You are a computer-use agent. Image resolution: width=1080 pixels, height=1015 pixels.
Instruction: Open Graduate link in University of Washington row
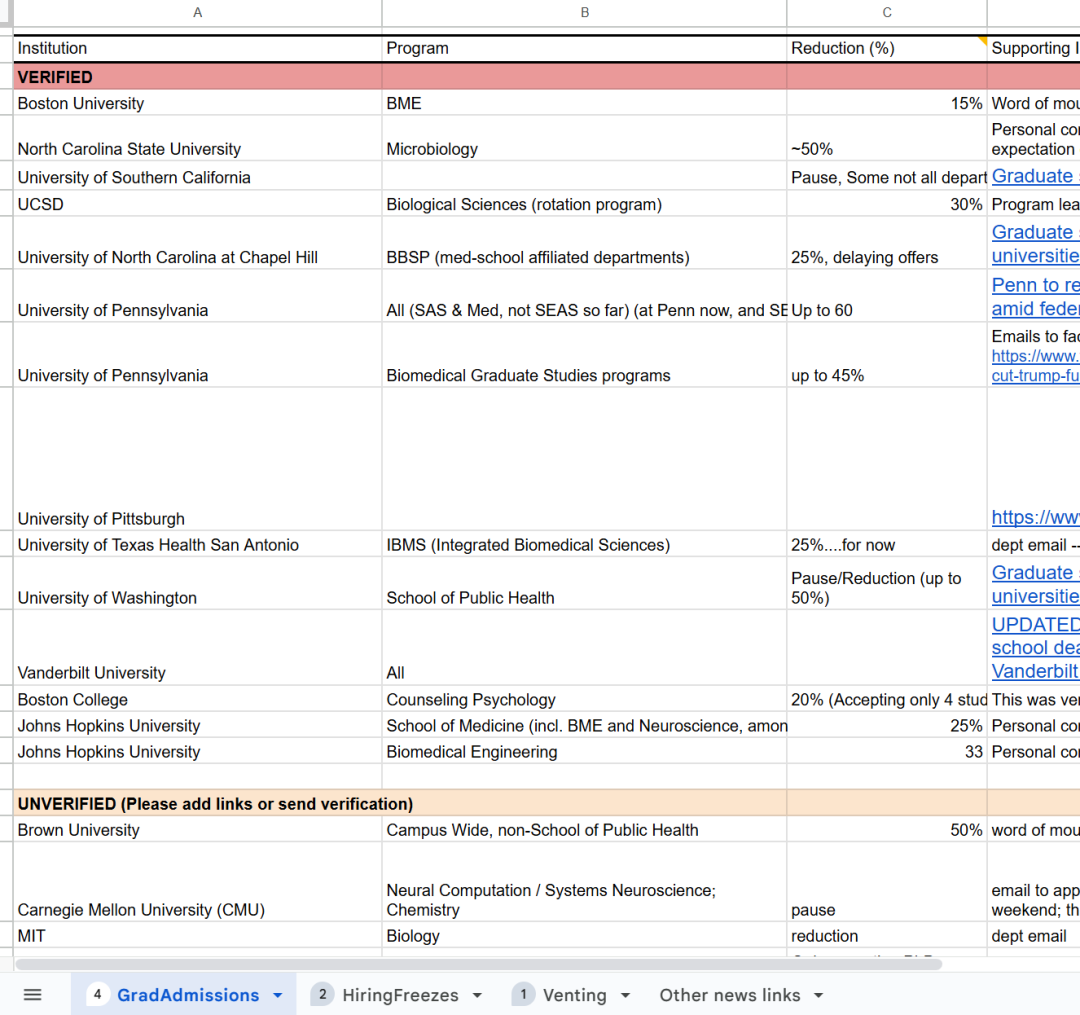pos(1035,584)
